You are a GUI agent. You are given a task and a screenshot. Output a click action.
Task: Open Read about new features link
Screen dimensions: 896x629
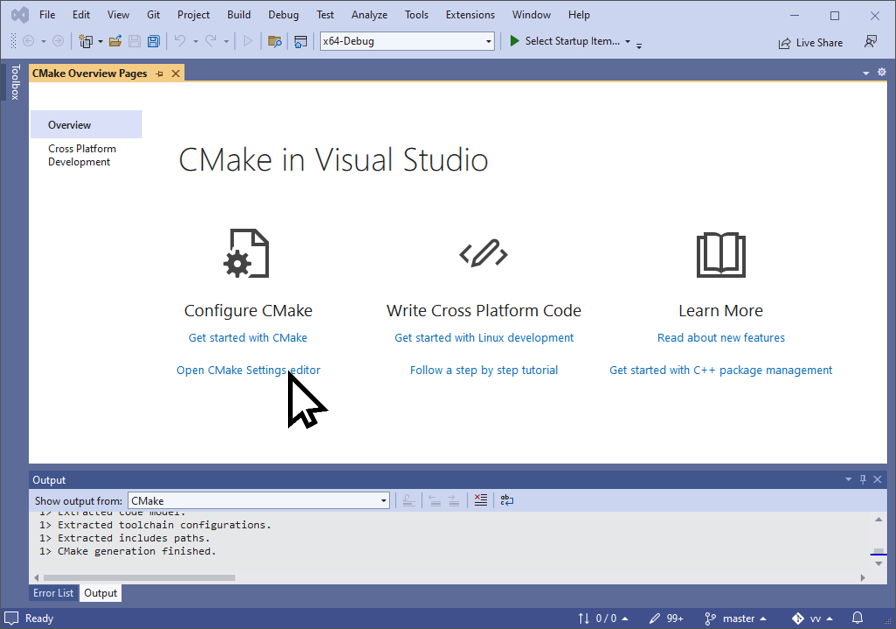pyautogui.click(x=721, y=338)
